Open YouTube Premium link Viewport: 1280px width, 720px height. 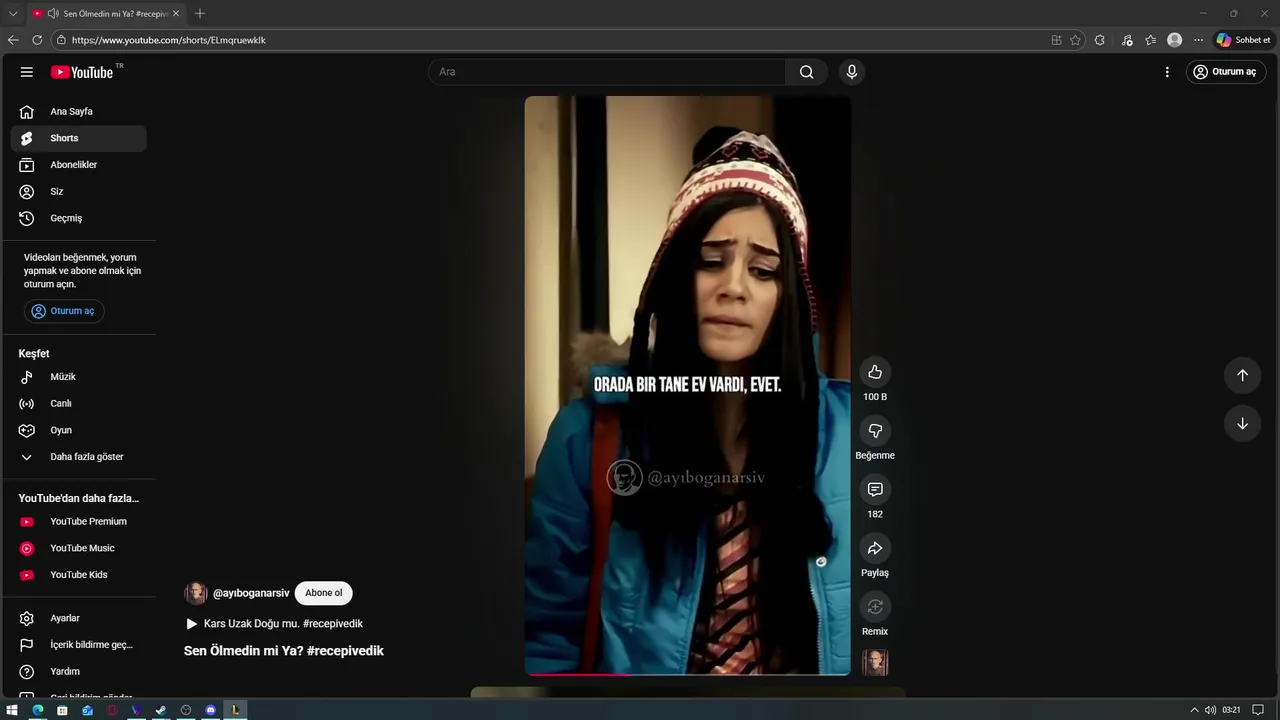pyautogui.click(x=78, y=522)
